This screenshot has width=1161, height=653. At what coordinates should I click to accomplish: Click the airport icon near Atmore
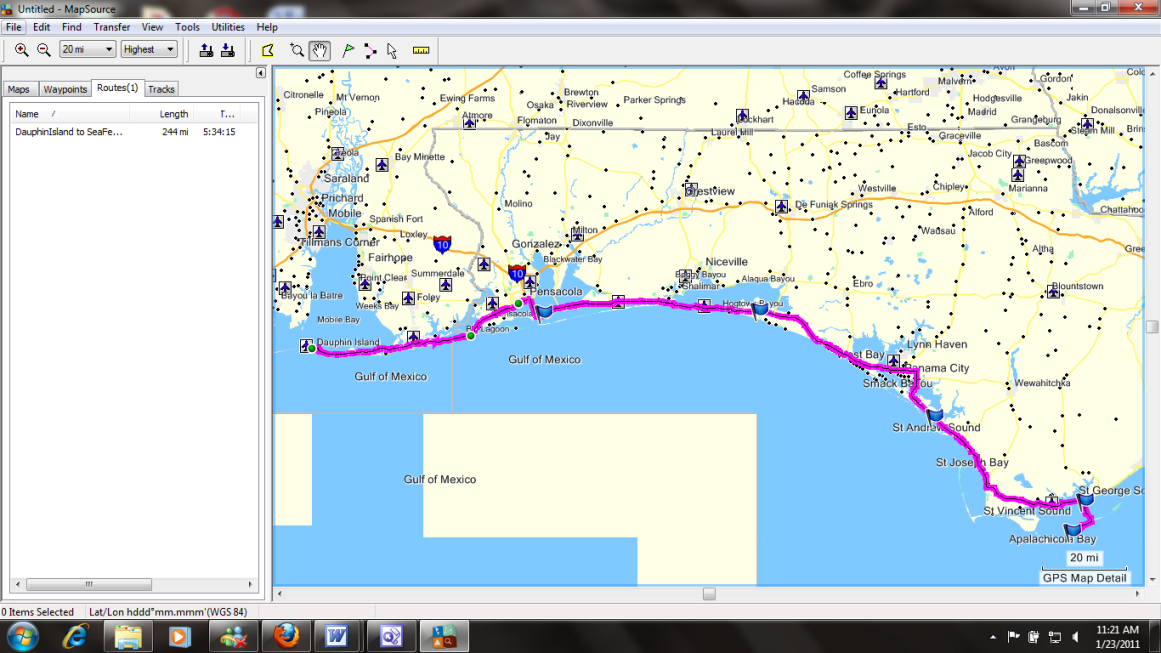(469, 122)
